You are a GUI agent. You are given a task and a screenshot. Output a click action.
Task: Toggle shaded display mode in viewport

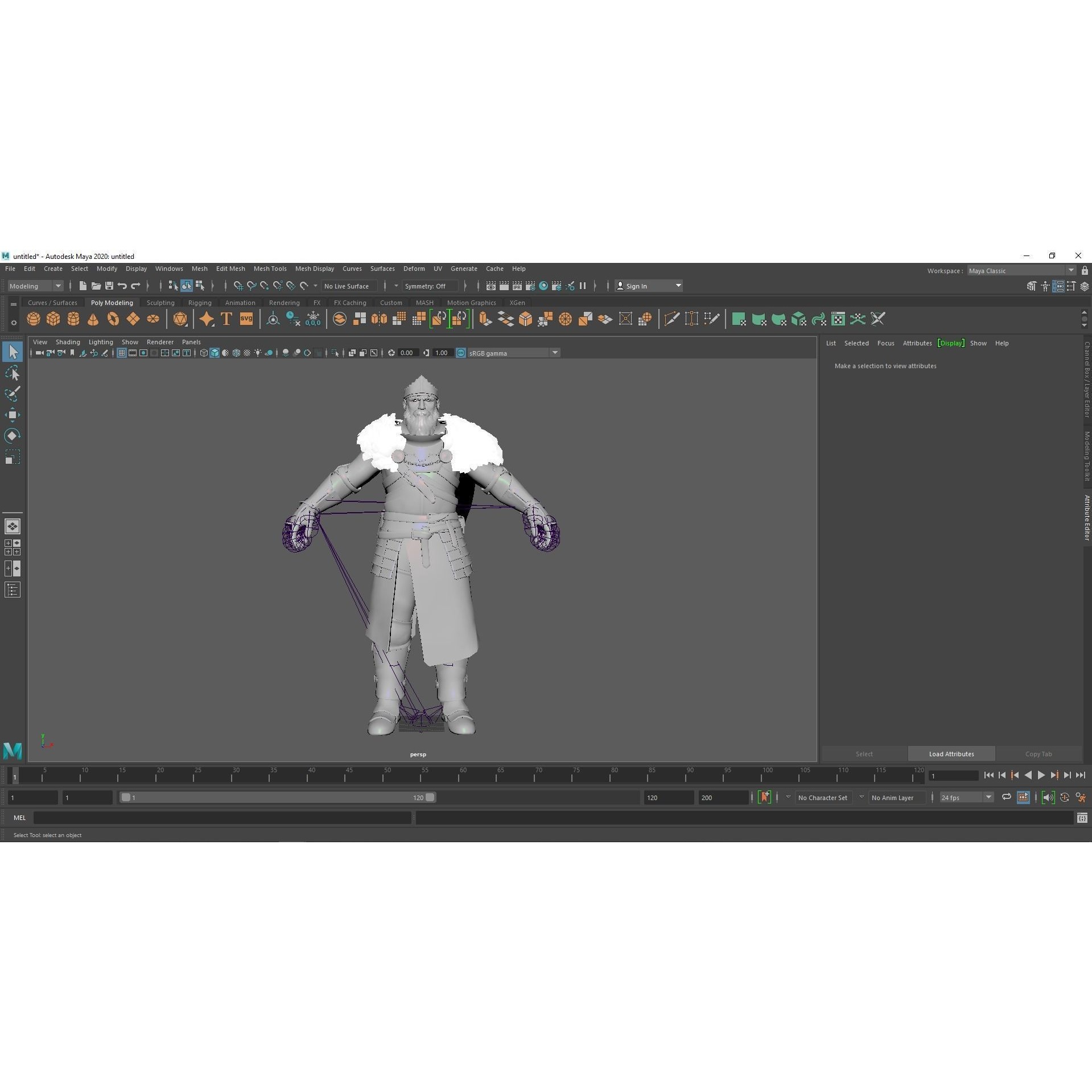(x=215, y=353)
